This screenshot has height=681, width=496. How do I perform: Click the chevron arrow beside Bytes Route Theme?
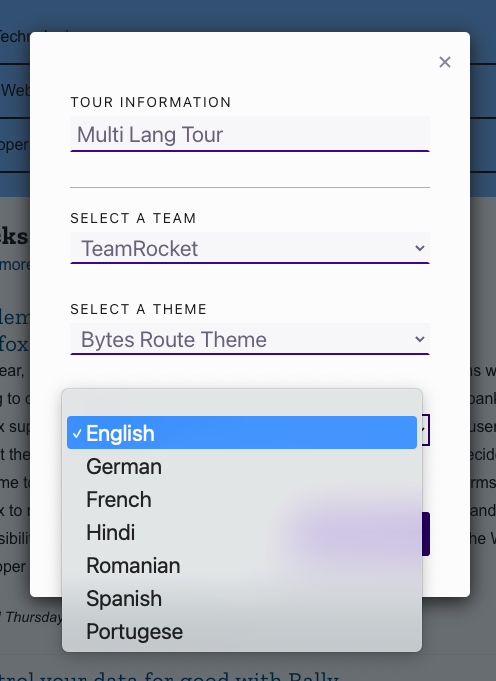click(420, 339)
